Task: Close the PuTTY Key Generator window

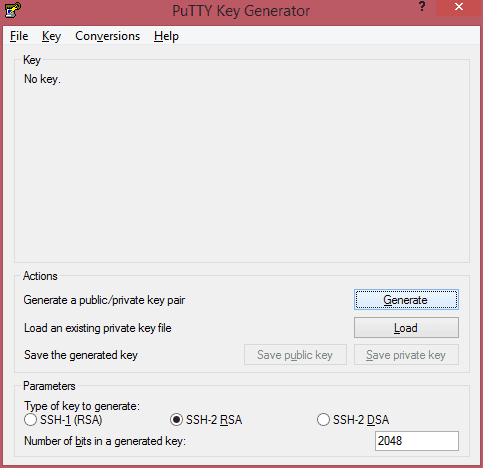Action: [459, 7]
